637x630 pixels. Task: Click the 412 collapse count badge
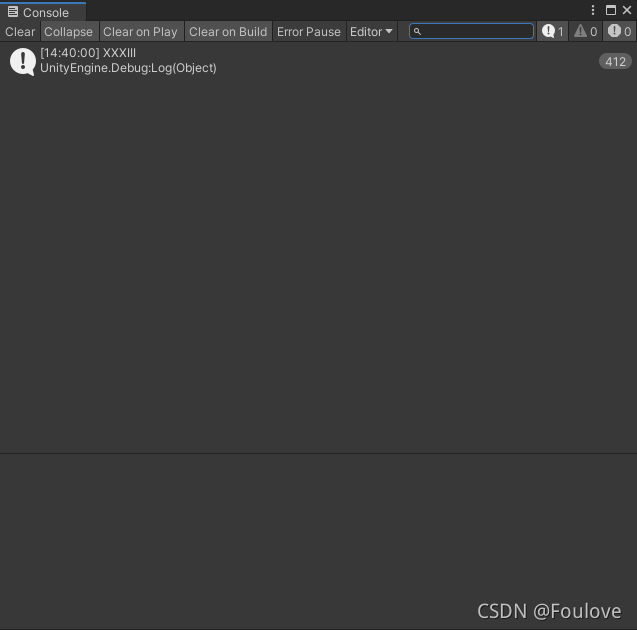tap(615, 61)
